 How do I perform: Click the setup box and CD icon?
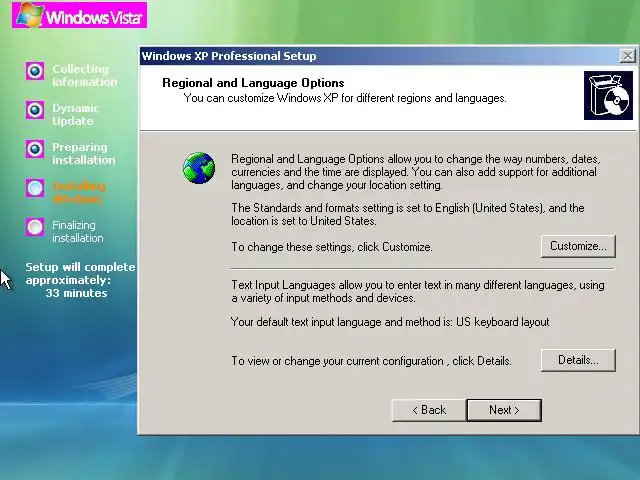pyautogui.click(x=608, y=96)
